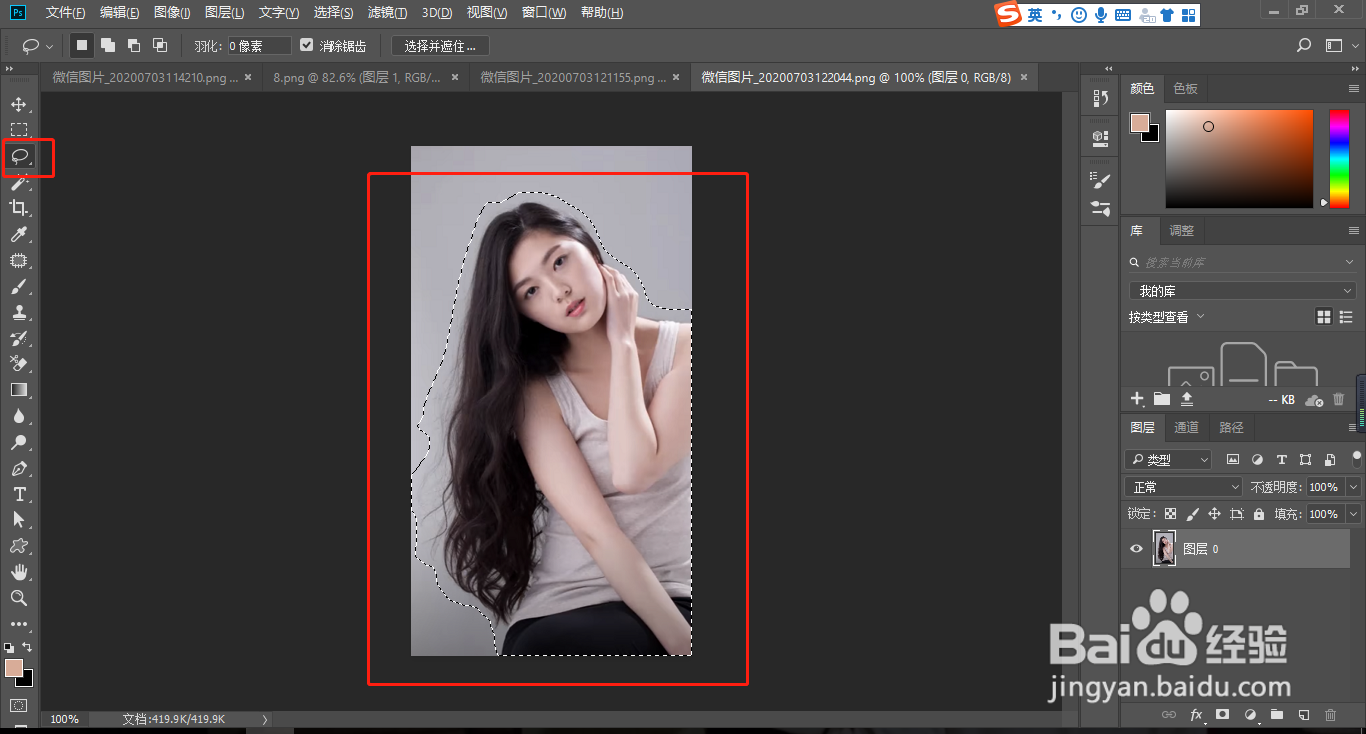Open the 滤镜(T) menu
Screen dimensions: 1366x734
pos(387,13)
